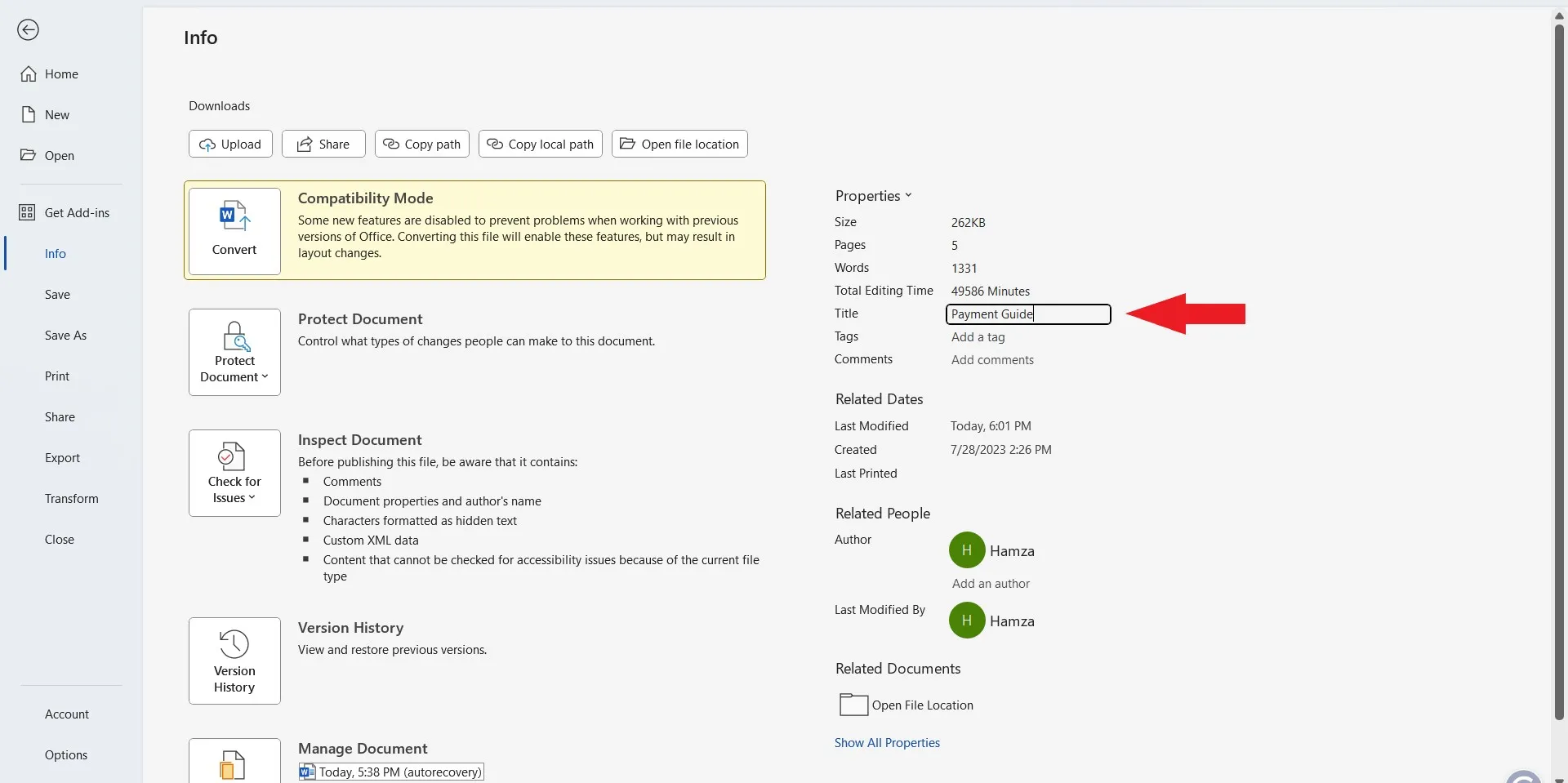Click the Show All Properties link

(886, 742)
